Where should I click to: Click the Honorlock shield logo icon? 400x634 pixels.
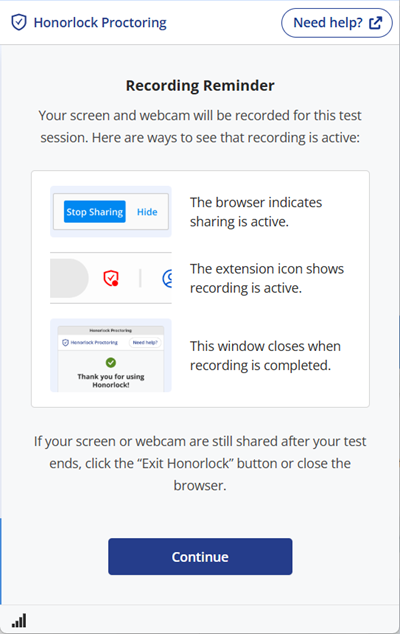[x=19, y=23]
